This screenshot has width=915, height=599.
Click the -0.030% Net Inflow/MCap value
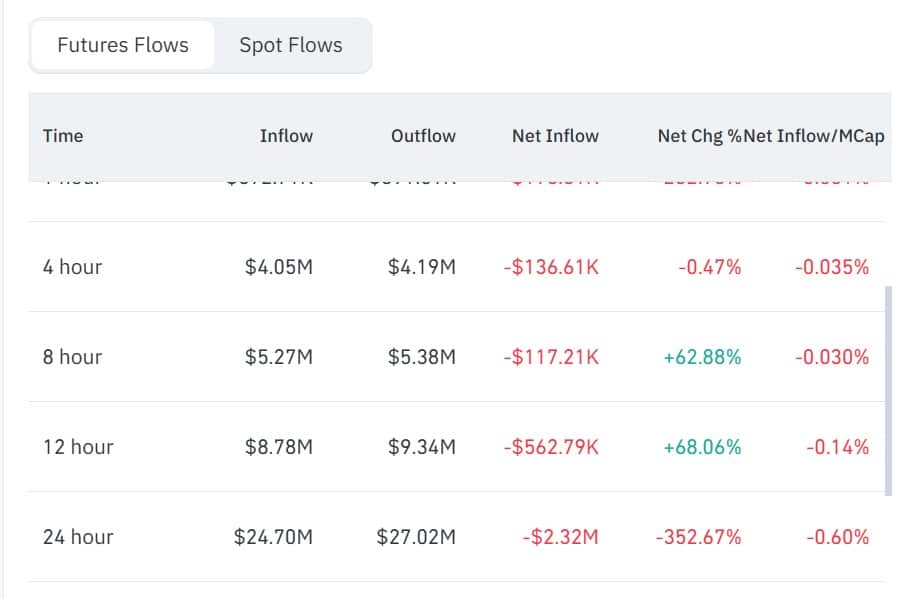click(832, 357)
